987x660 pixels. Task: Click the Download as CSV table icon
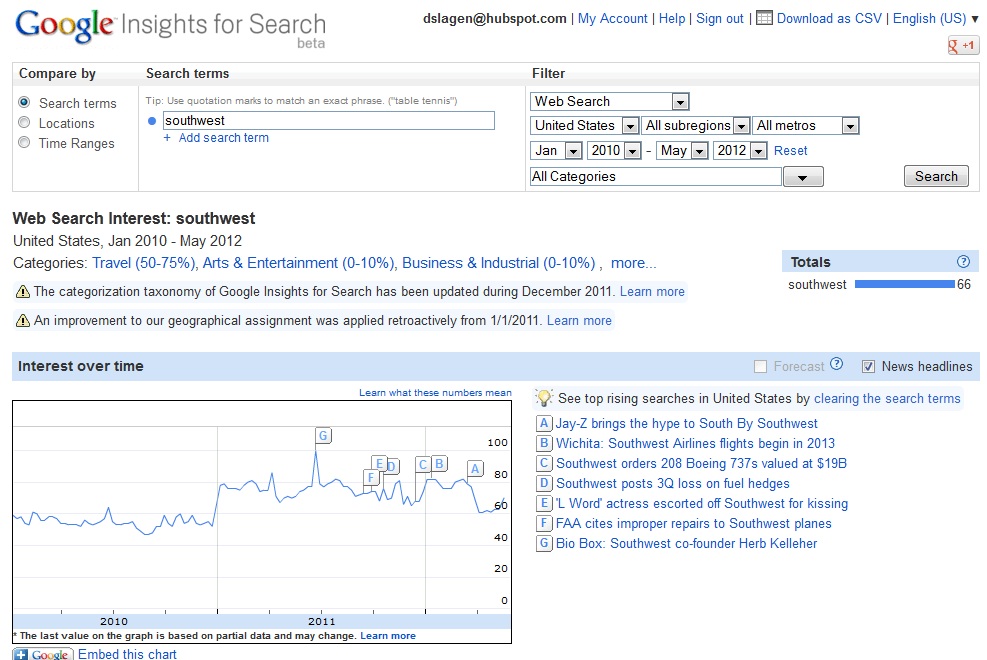764,18
